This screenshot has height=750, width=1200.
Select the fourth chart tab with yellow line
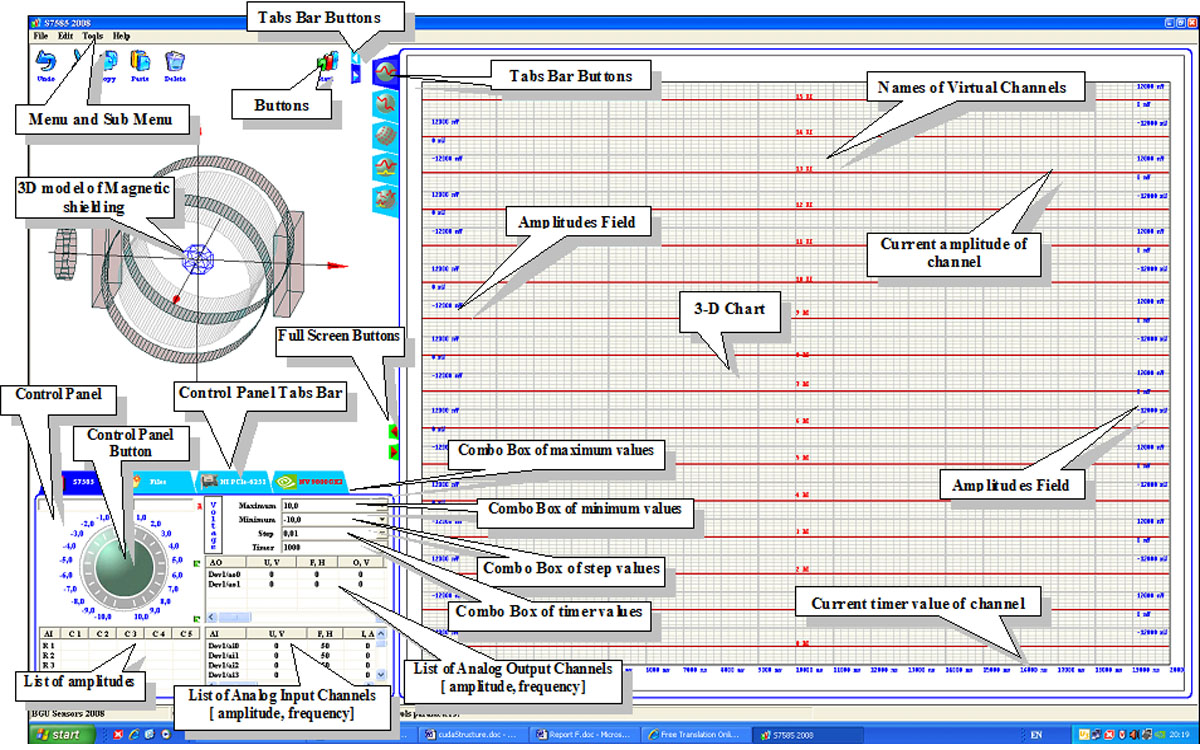(384, 167)
